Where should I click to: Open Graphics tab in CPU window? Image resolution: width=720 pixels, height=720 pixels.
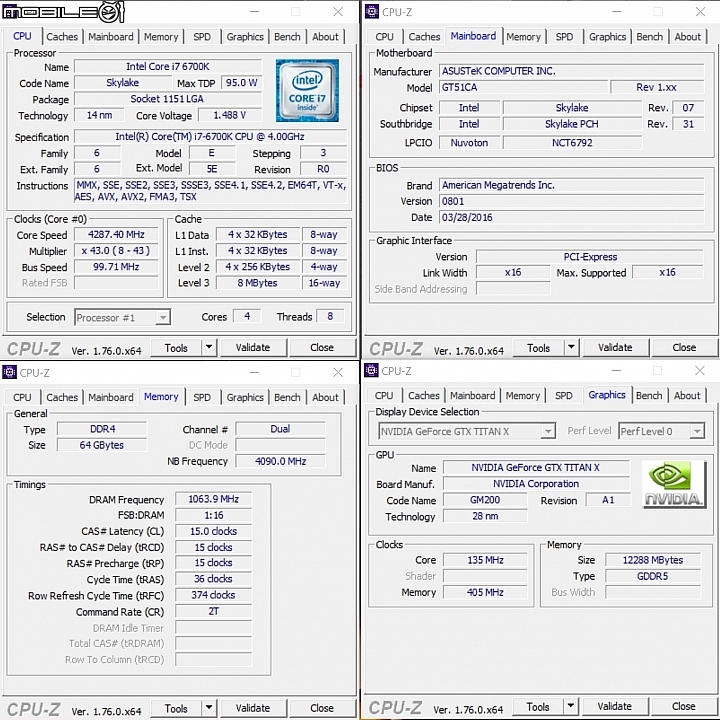coord(245,37)
